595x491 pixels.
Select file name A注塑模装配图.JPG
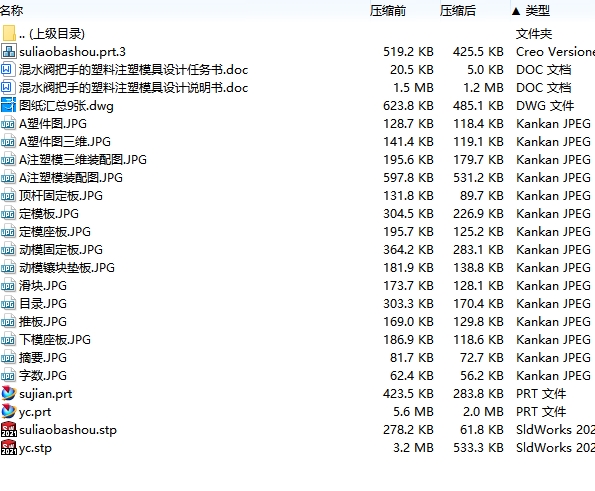point(71,178)
